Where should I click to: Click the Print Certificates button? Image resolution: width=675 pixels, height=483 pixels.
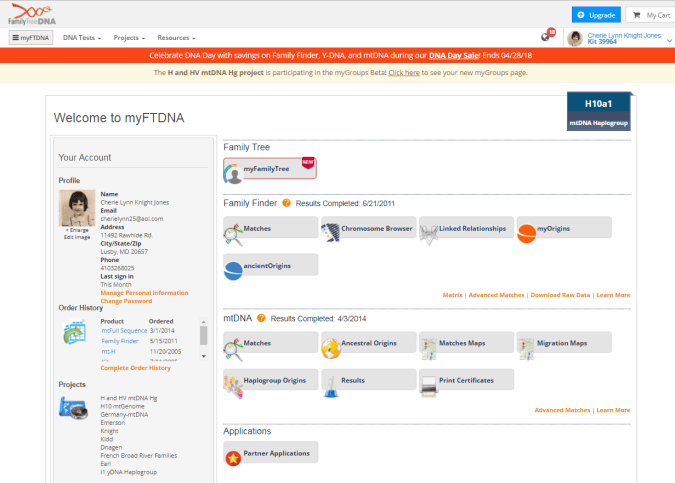click(465, 380)
